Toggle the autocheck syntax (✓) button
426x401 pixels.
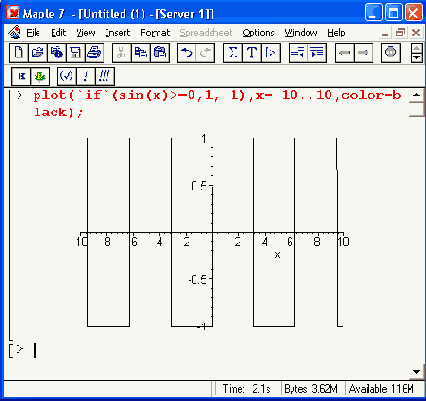(67, 76)
